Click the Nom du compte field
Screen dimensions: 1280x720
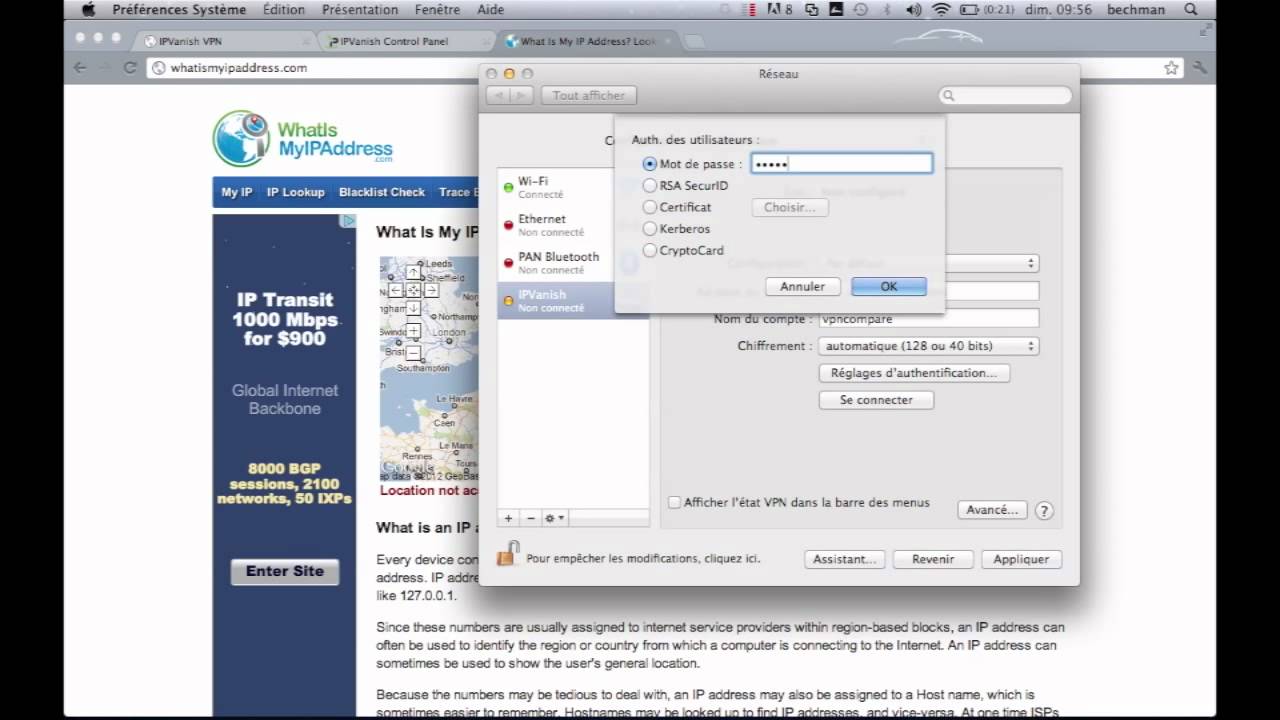(x=929, y=319)
